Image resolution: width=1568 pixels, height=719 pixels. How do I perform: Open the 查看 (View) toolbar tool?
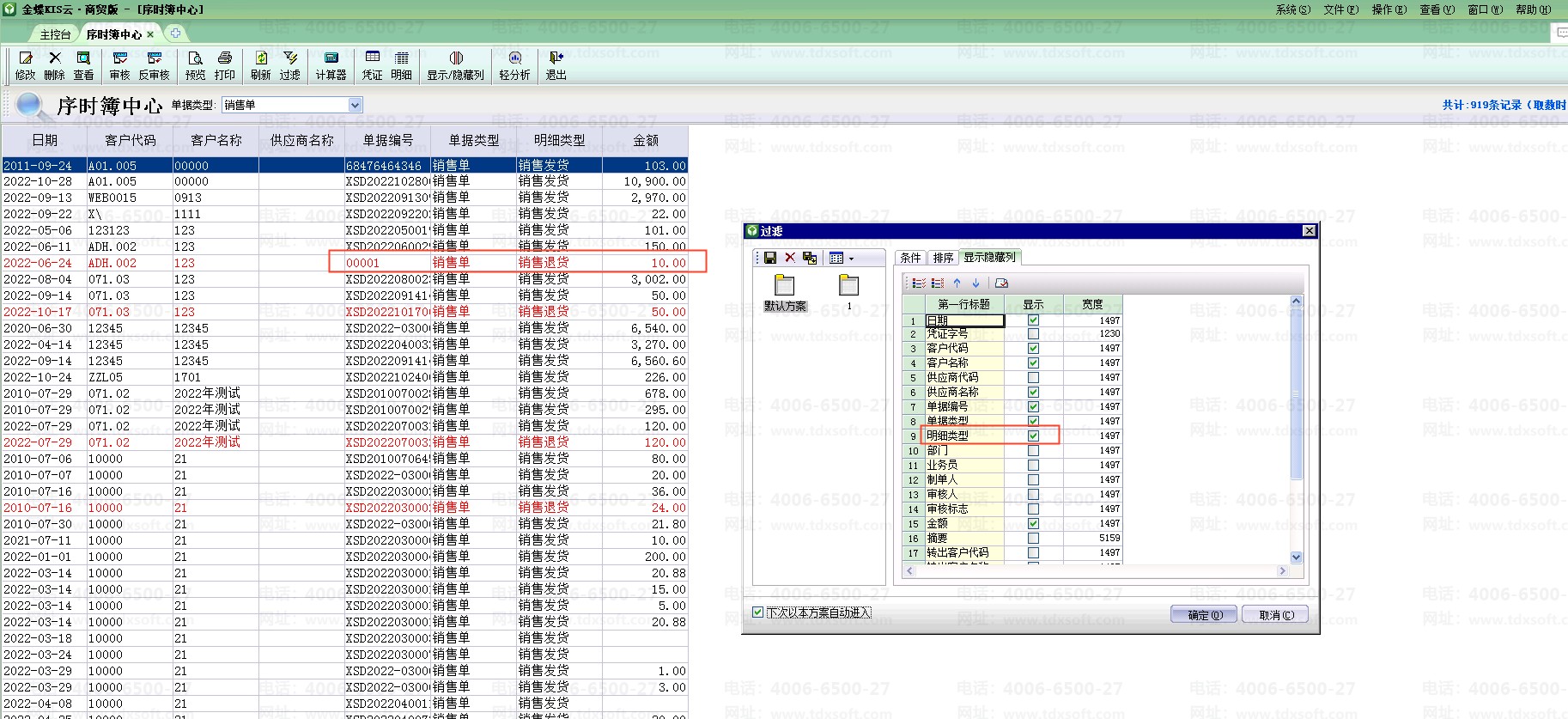83,65
